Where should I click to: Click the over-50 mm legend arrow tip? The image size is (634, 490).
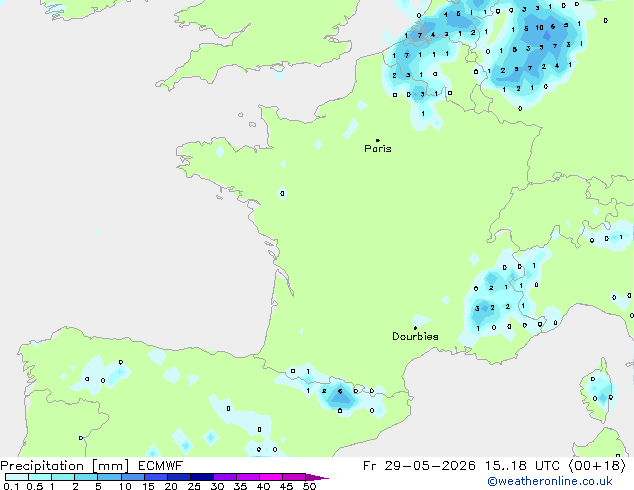point(317,477)
